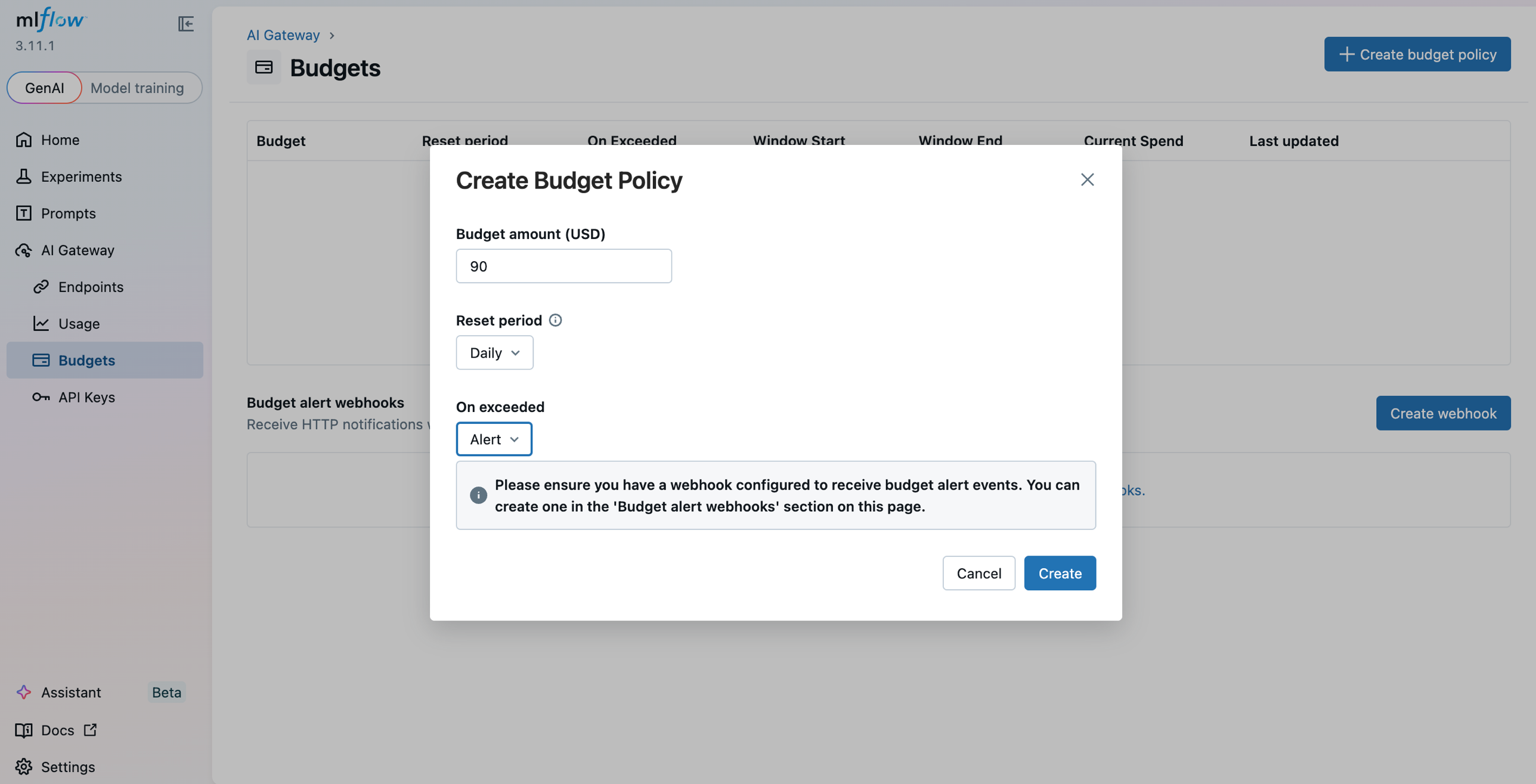Follow the AI Gateway breadcrumb link
The width and height of the screenshot is (1536, 784).
[x=283, y=35]
